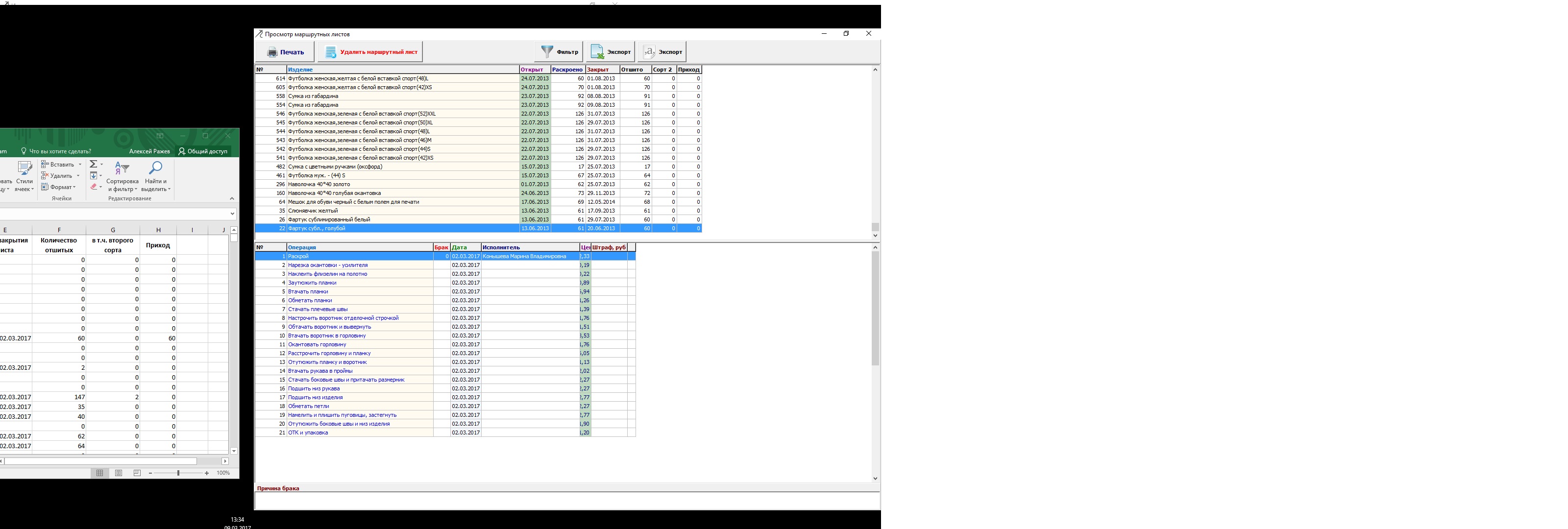Click Что вы хотите сделать box
The height and width of the screenshot is (529, 1568).
tap(60, 151)
